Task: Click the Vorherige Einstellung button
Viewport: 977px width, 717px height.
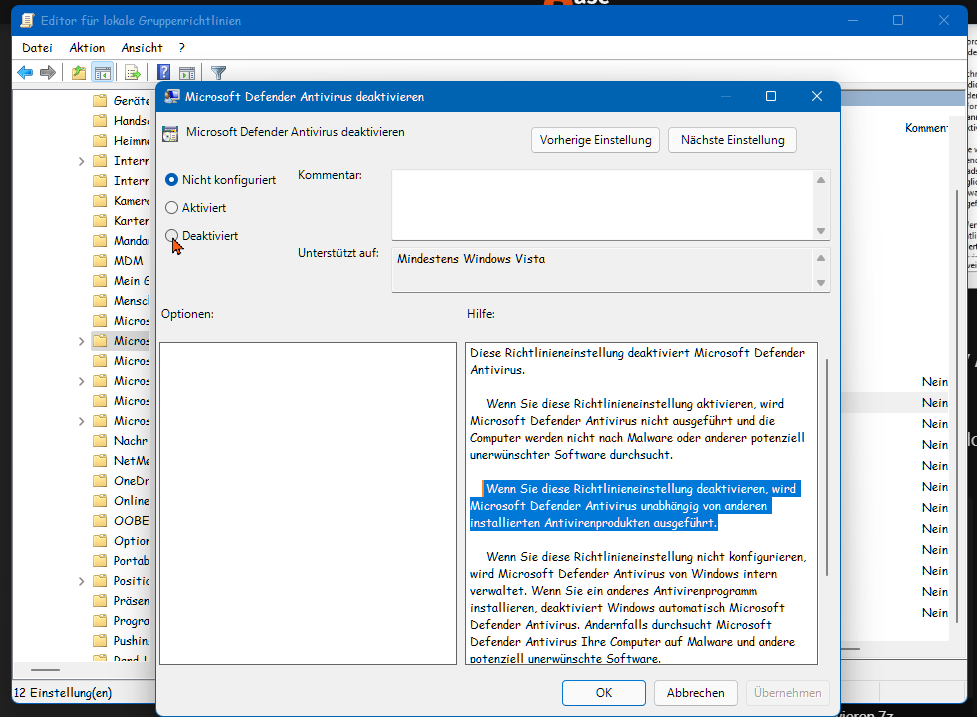Action: point(595,140)
